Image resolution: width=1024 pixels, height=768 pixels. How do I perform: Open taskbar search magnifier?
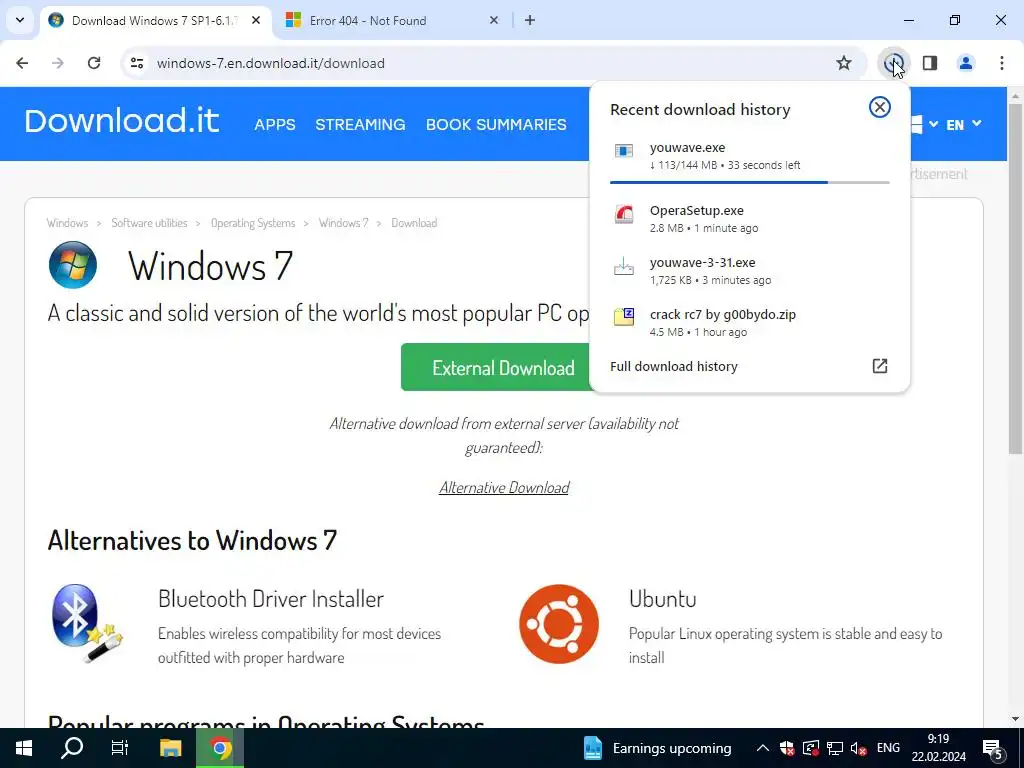tap(72, 748)
